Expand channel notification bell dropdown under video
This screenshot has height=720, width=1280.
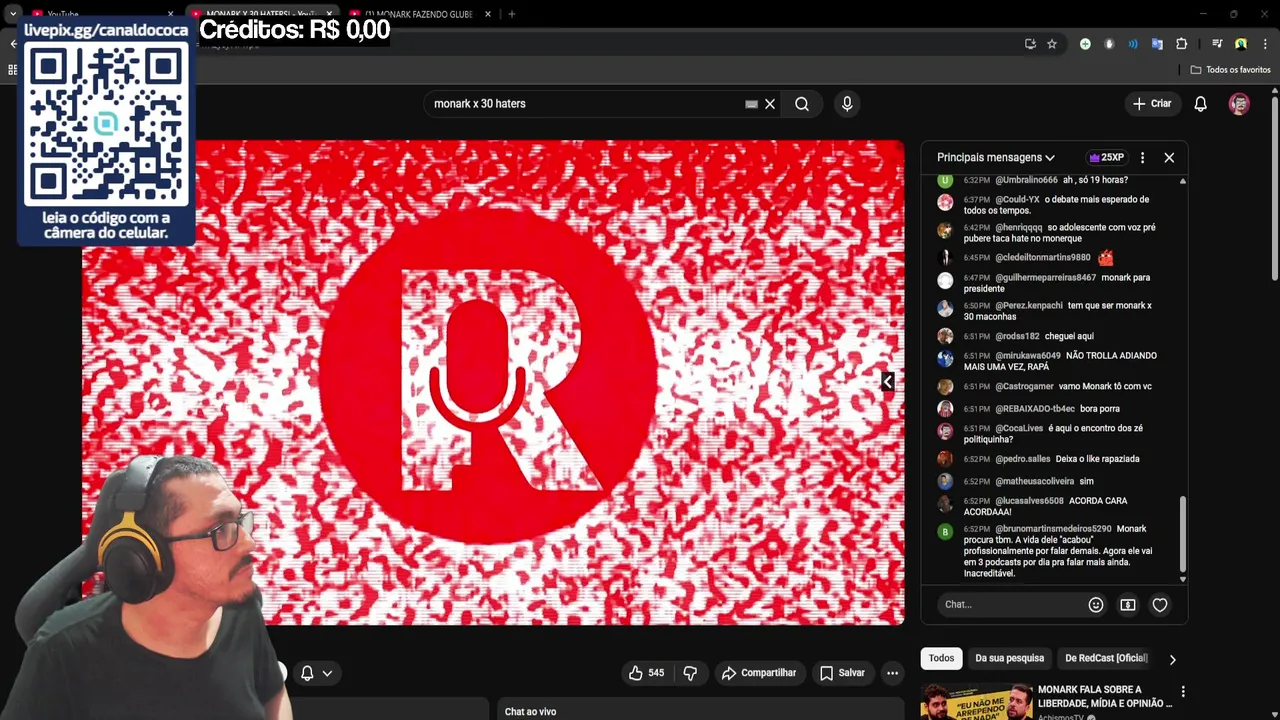click(316, 673)
